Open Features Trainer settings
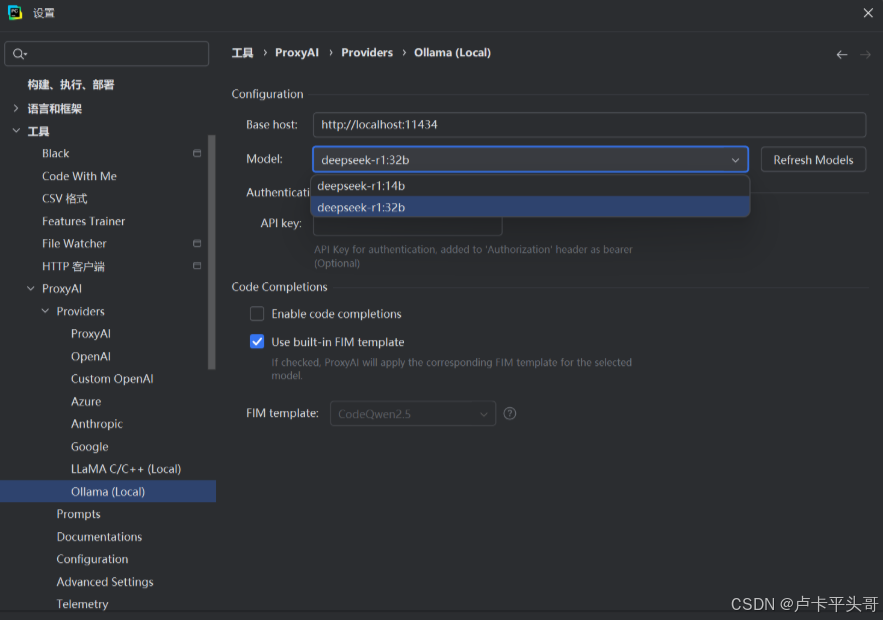 [x=83, y=221]
